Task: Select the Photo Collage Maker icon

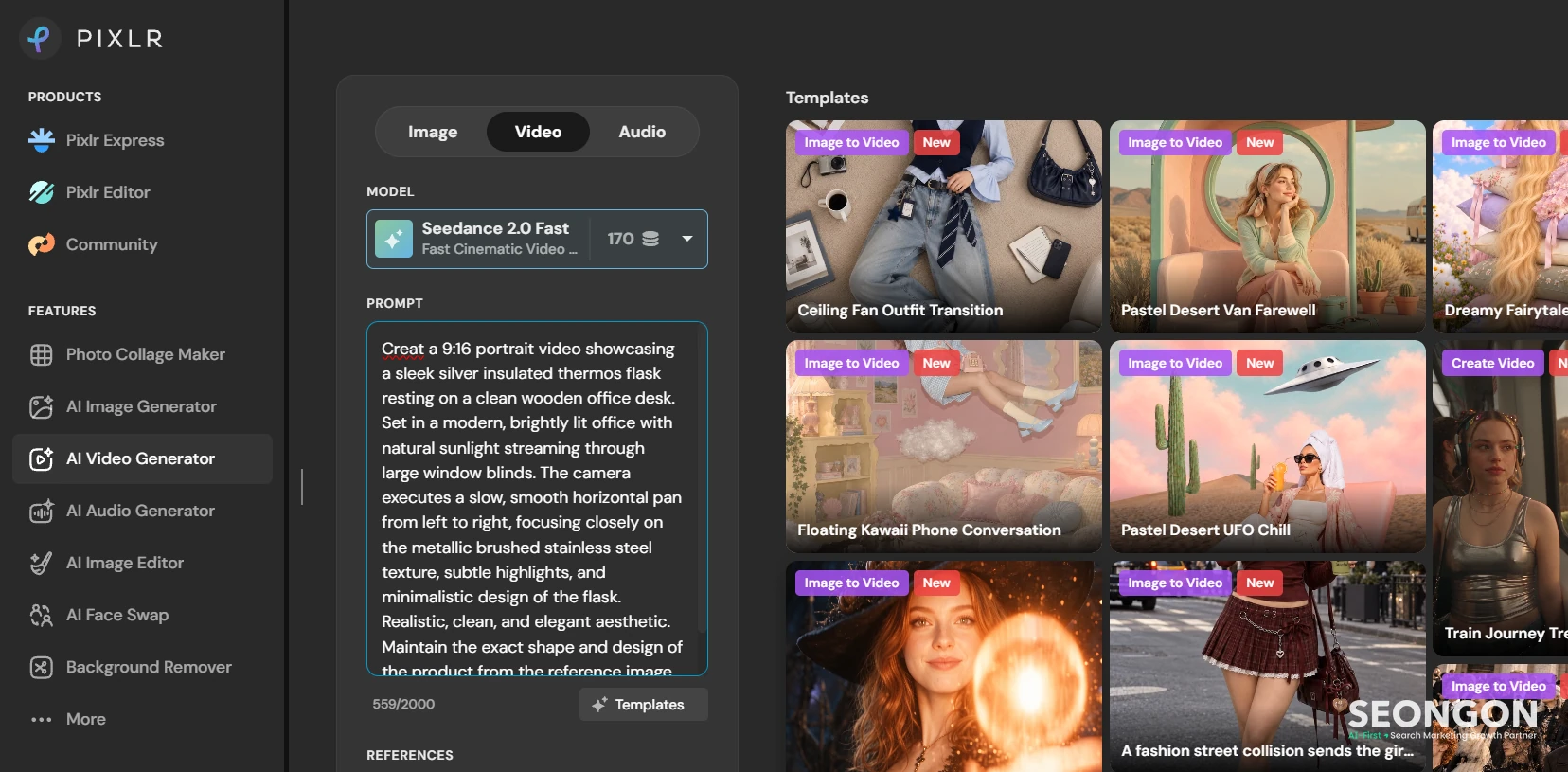Action: coord(42,354)
